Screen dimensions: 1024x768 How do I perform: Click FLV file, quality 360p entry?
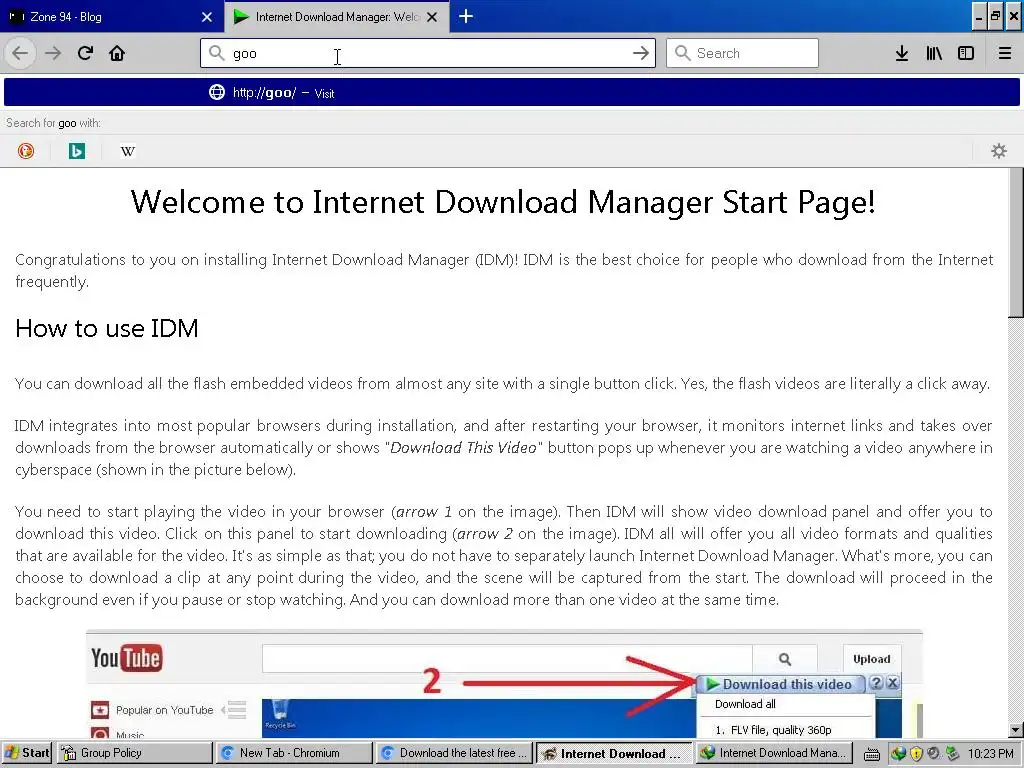(x=774, y=730)
